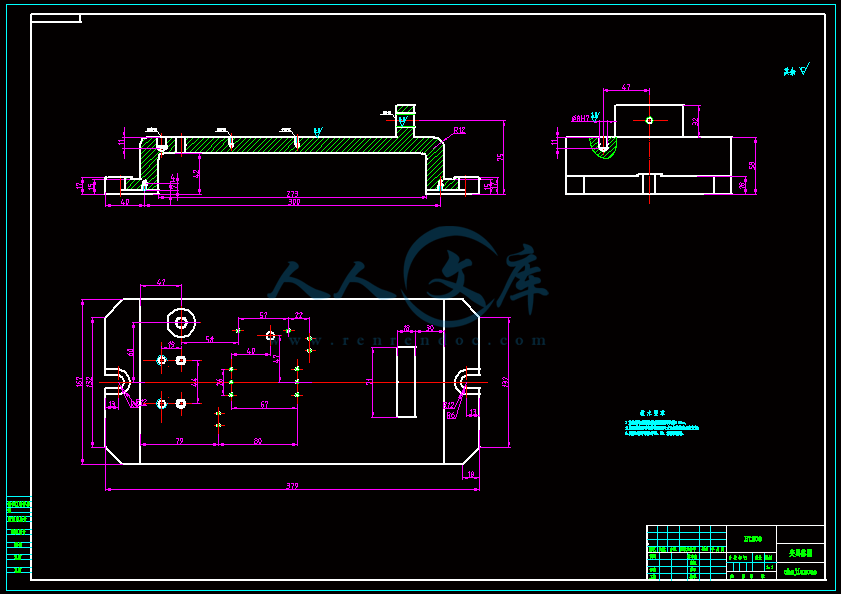The image size is (841, 594).
Task: Pick the R12 label on section view corner
Action: (x=459, y=130)
